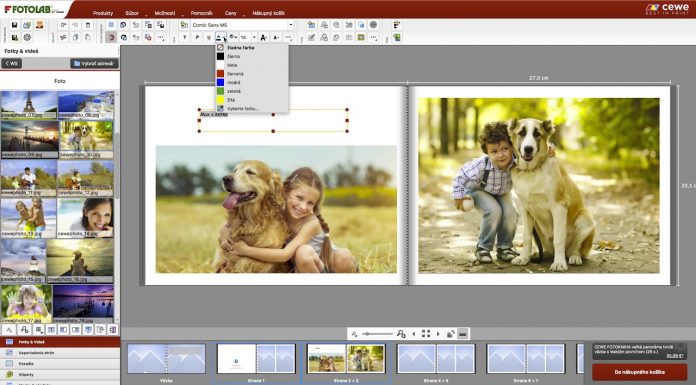Click the far-right green toolbar icon in second row
Screen dimensions: 696x385
[x=396, y=38]
